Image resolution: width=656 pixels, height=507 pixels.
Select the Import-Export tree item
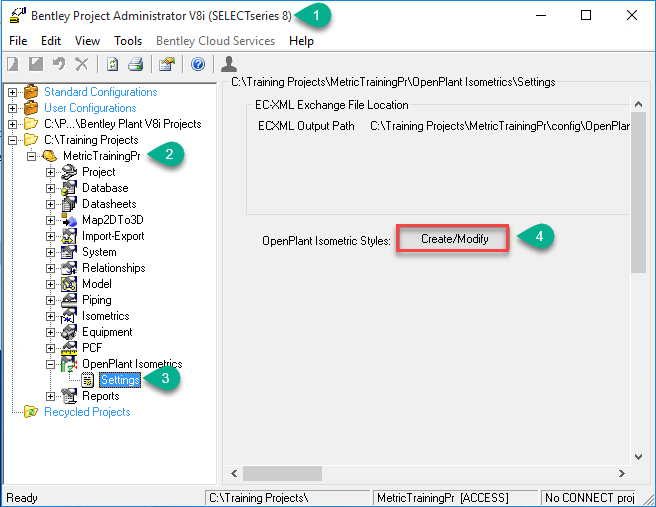point(113,236)
